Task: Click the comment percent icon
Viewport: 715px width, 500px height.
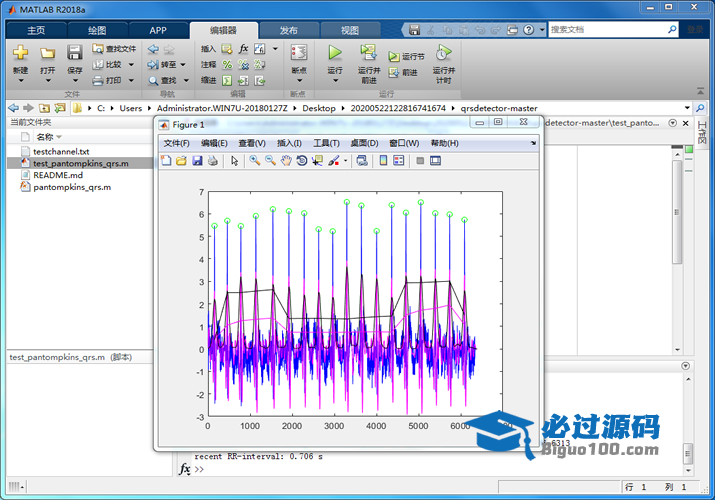Action: coord(227,65)
